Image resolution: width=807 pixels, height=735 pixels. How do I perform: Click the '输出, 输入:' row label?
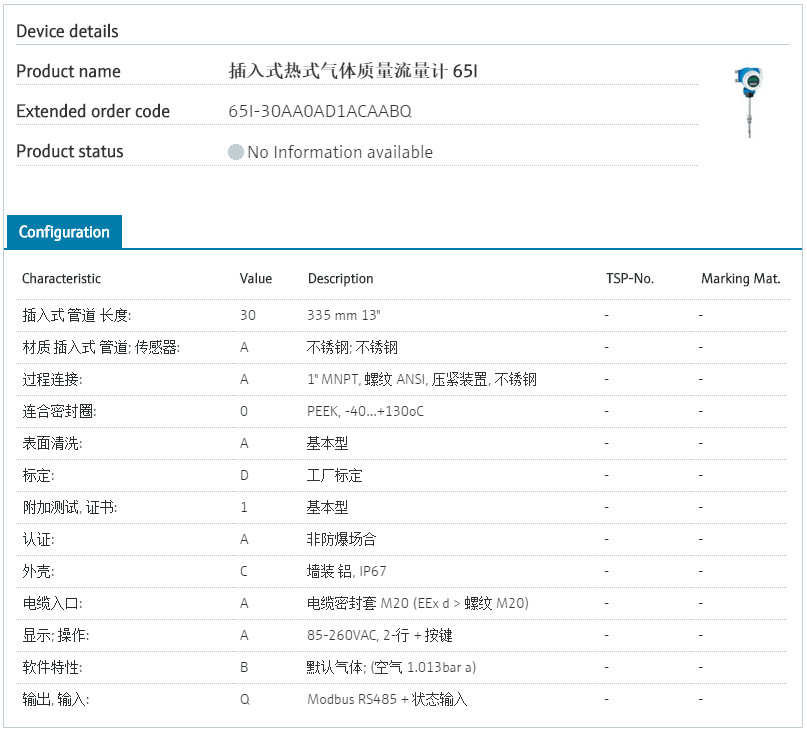[x=56, y=699]
